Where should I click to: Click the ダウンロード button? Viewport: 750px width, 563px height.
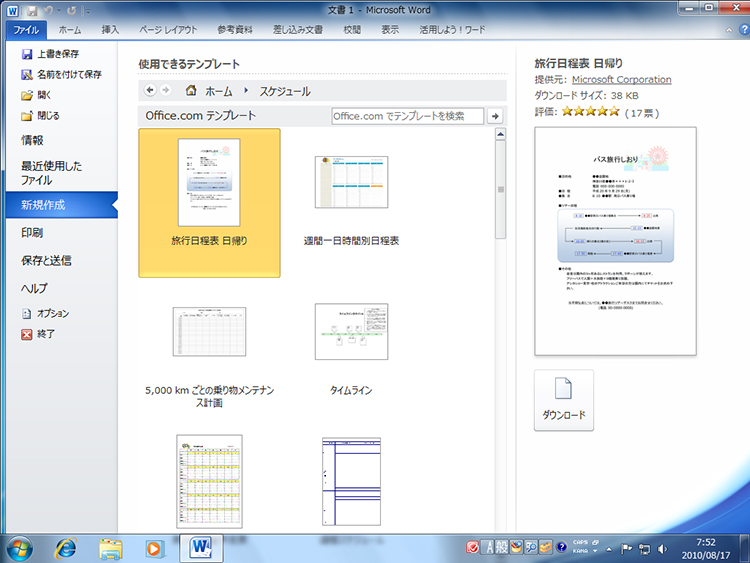click(x=564, y=400)
